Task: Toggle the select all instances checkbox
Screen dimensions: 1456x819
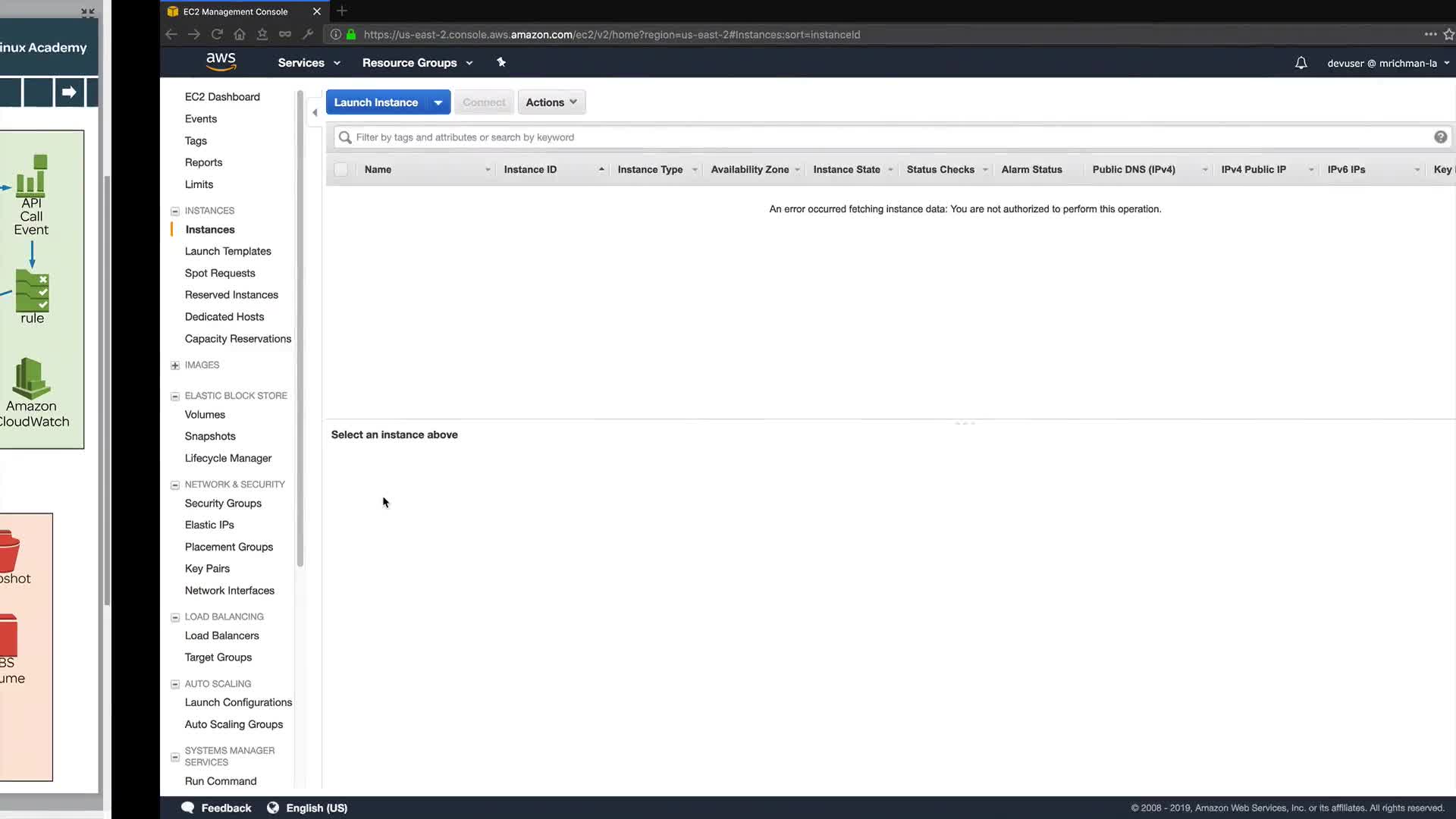Action: 341,170
